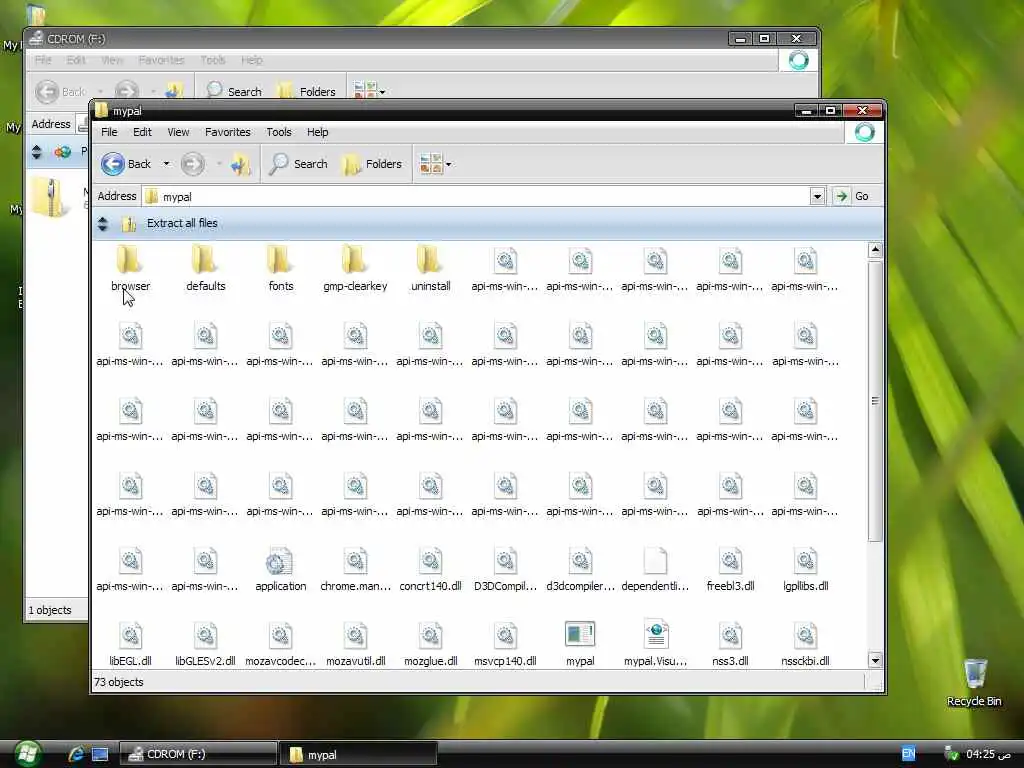Screen dimensions: 1024x768
Task: Select the mypal executable icon
Action: (580, 635)
